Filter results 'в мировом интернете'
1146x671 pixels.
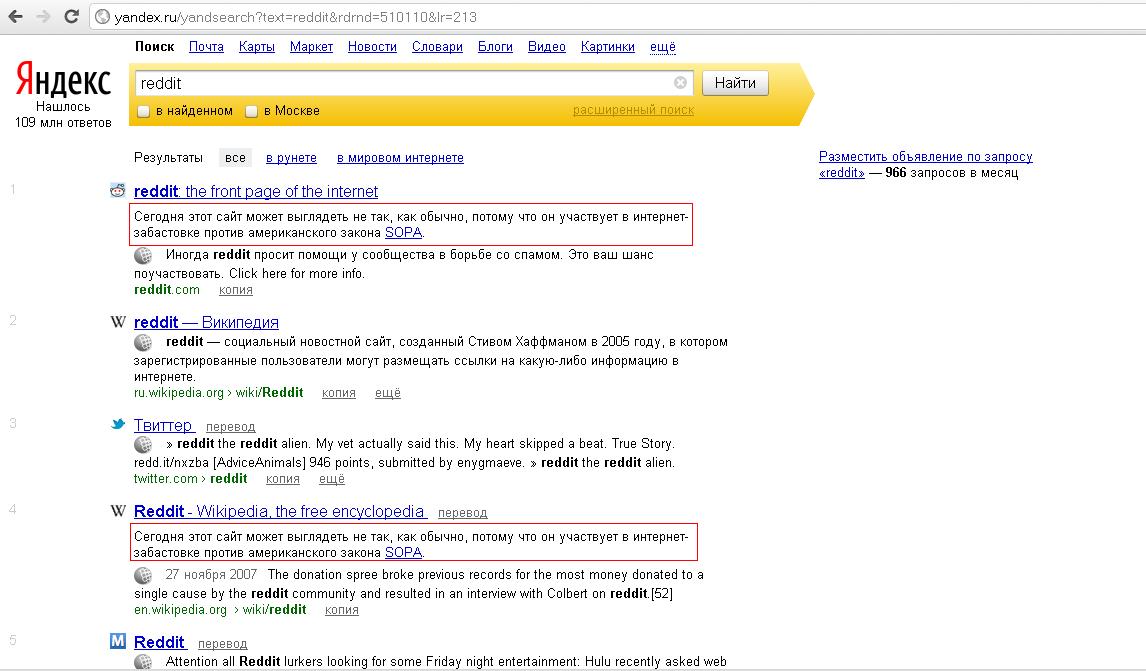click(401, 157)
